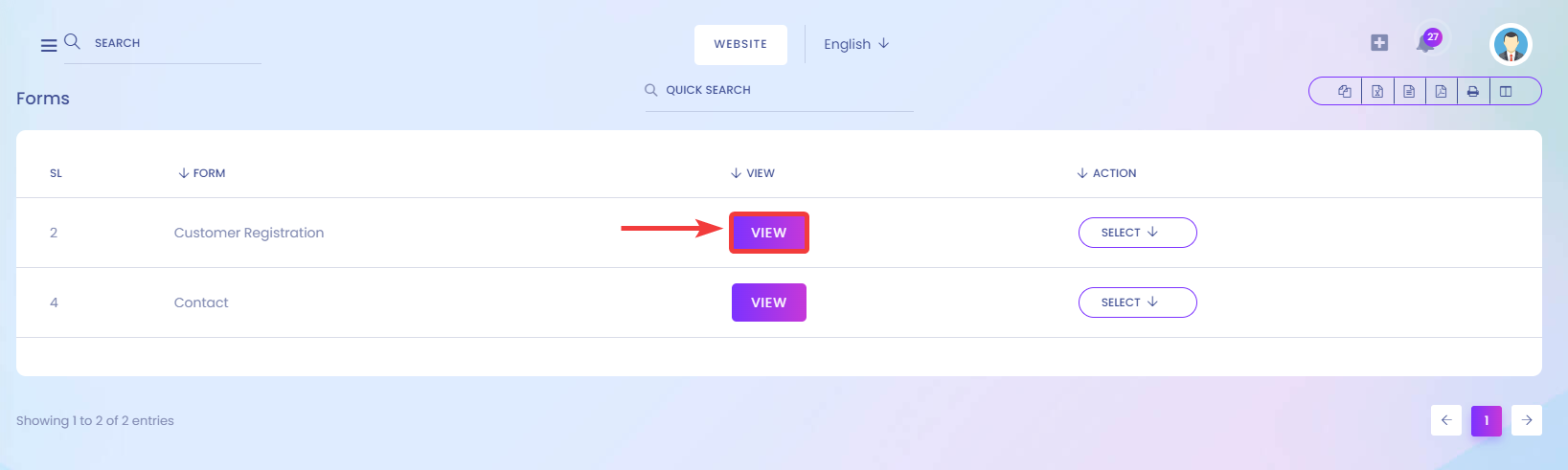The image size is (1568, 470).
Task: Open the user profile avatar
Action: coord(1511,44)
